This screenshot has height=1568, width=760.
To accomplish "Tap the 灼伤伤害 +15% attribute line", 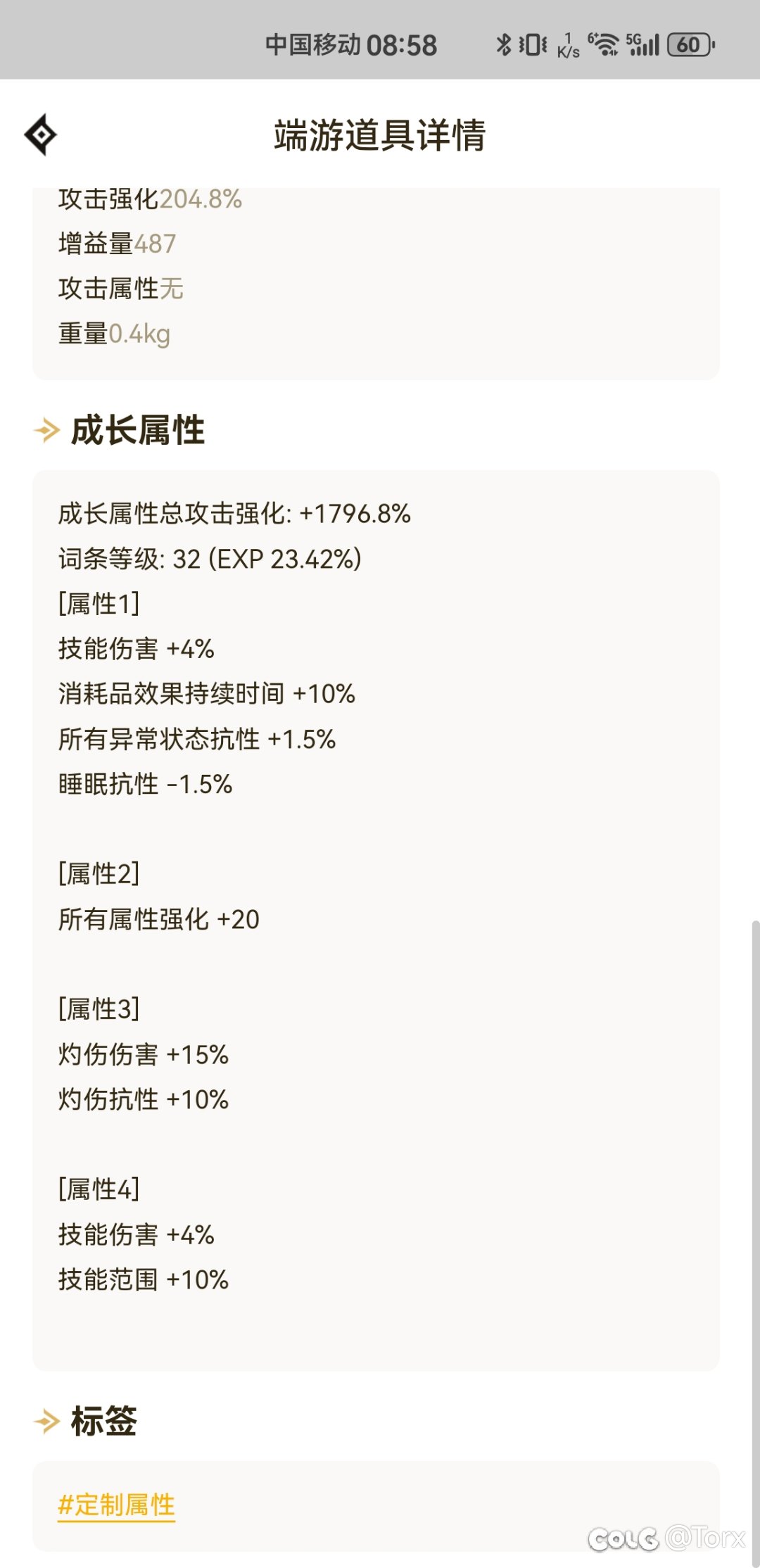I will 144,1054.
